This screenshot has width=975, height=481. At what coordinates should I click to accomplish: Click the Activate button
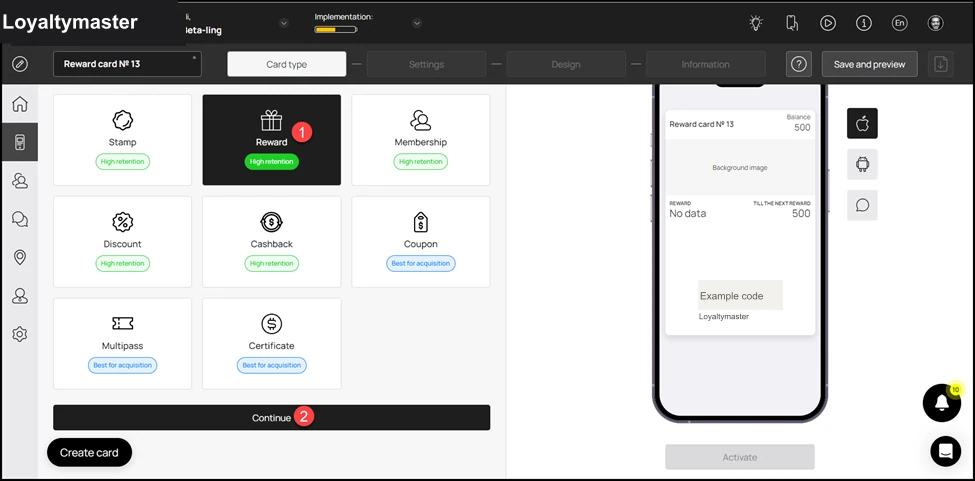pyautogui.click(x=740, y=457)
